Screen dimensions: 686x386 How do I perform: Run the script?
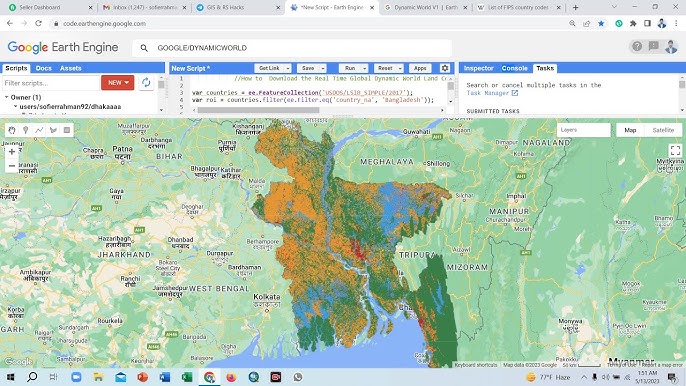coord(350,68)
